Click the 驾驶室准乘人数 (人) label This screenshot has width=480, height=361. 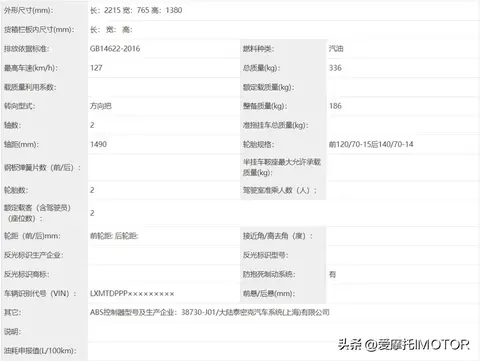(x=280, y=190)
